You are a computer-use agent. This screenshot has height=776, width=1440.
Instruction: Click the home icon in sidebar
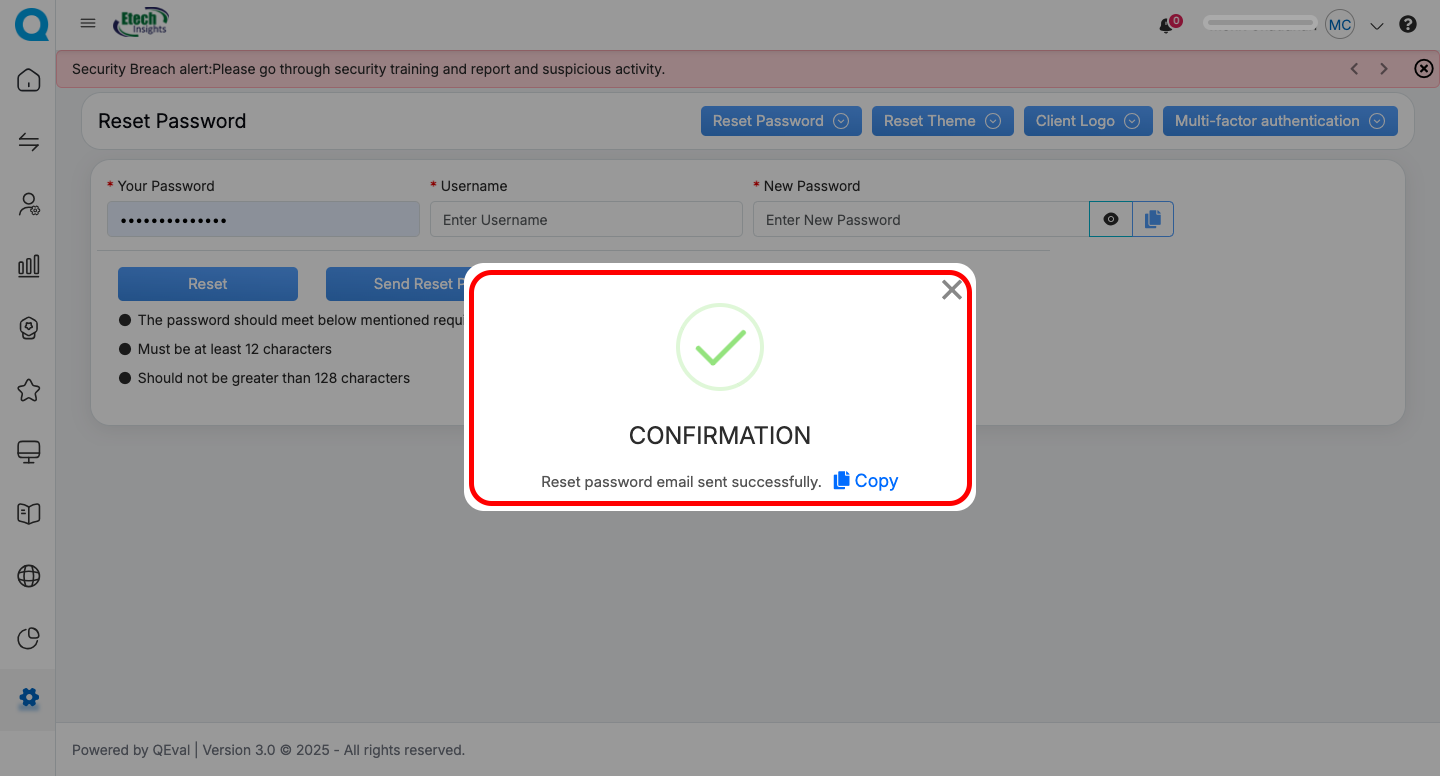click(x=29, y=80)
